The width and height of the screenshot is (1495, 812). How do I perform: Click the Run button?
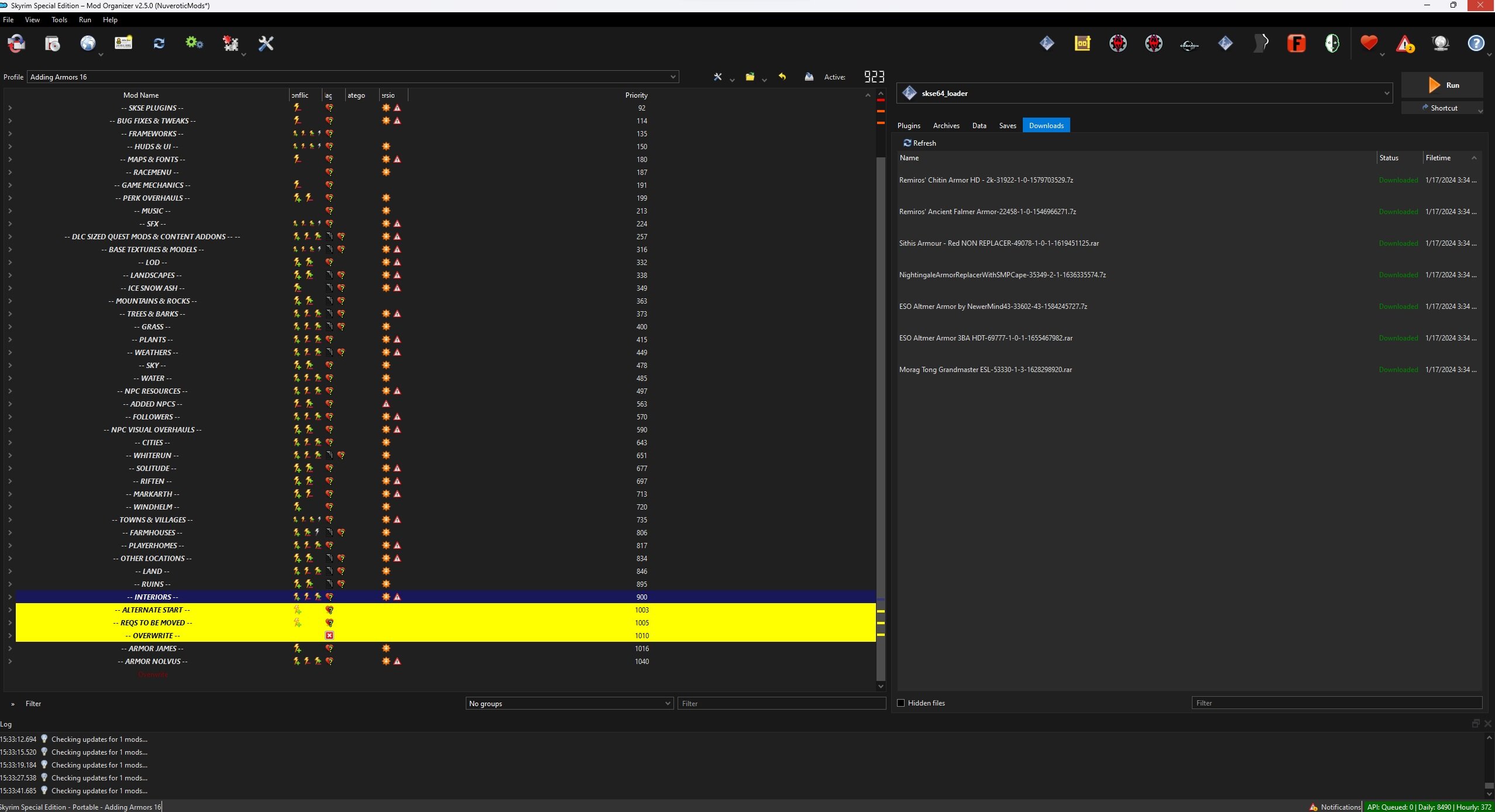pyautogui.click(x=1442, y=85)
